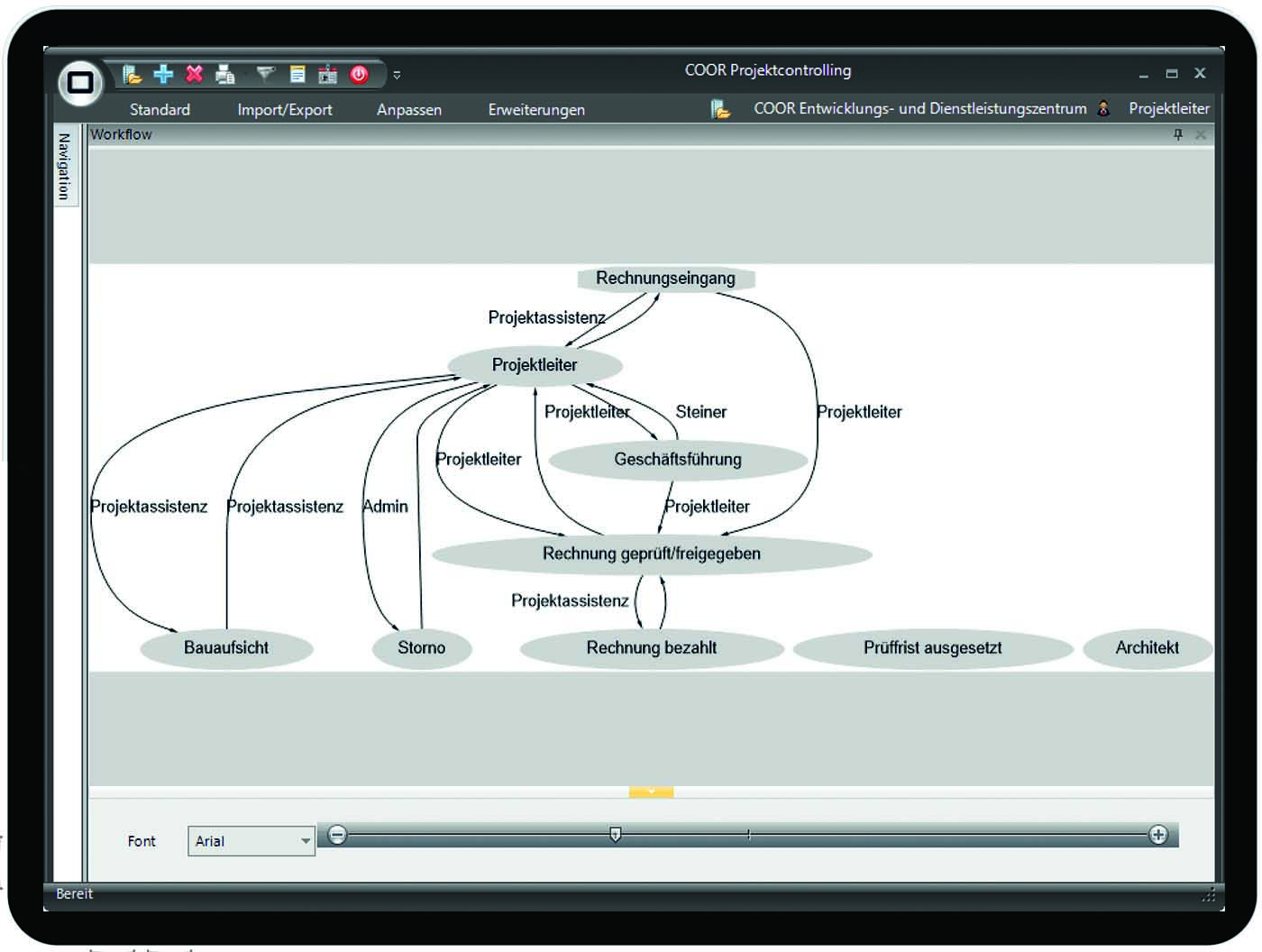The width and height of the screenshot is (1262, 952).
Task: Select the Prüffrist ausgesetzt node
Action: click(x=933, y=648)
